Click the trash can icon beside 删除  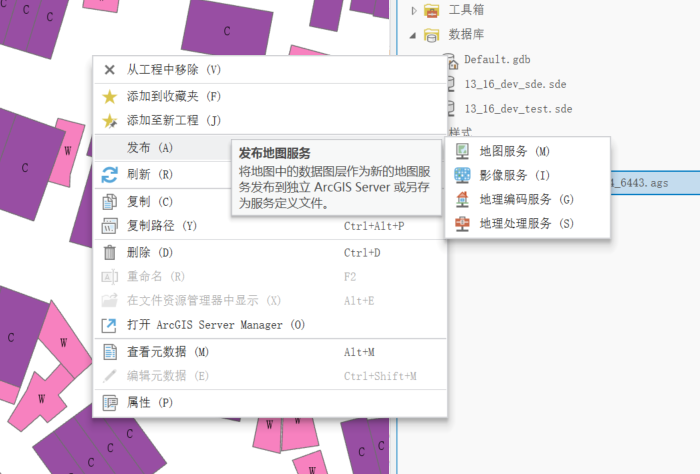[109, 253]
